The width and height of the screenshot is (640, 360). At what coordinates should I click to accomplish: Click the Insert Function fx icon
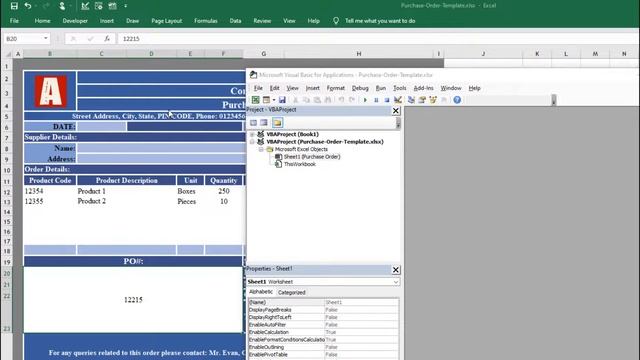[x=107, y=39]
